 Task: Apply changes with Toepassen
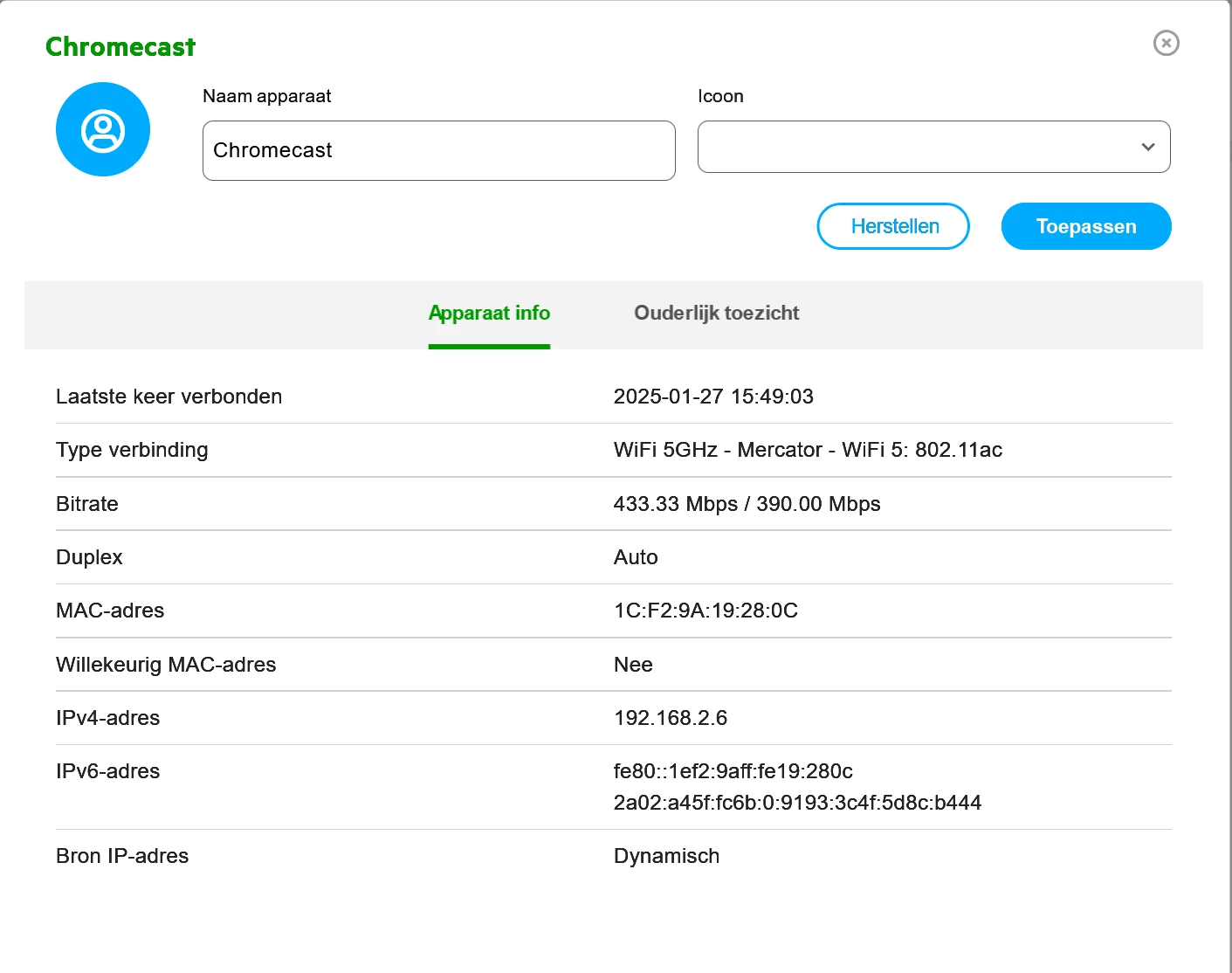click(x=1086, y=226)
